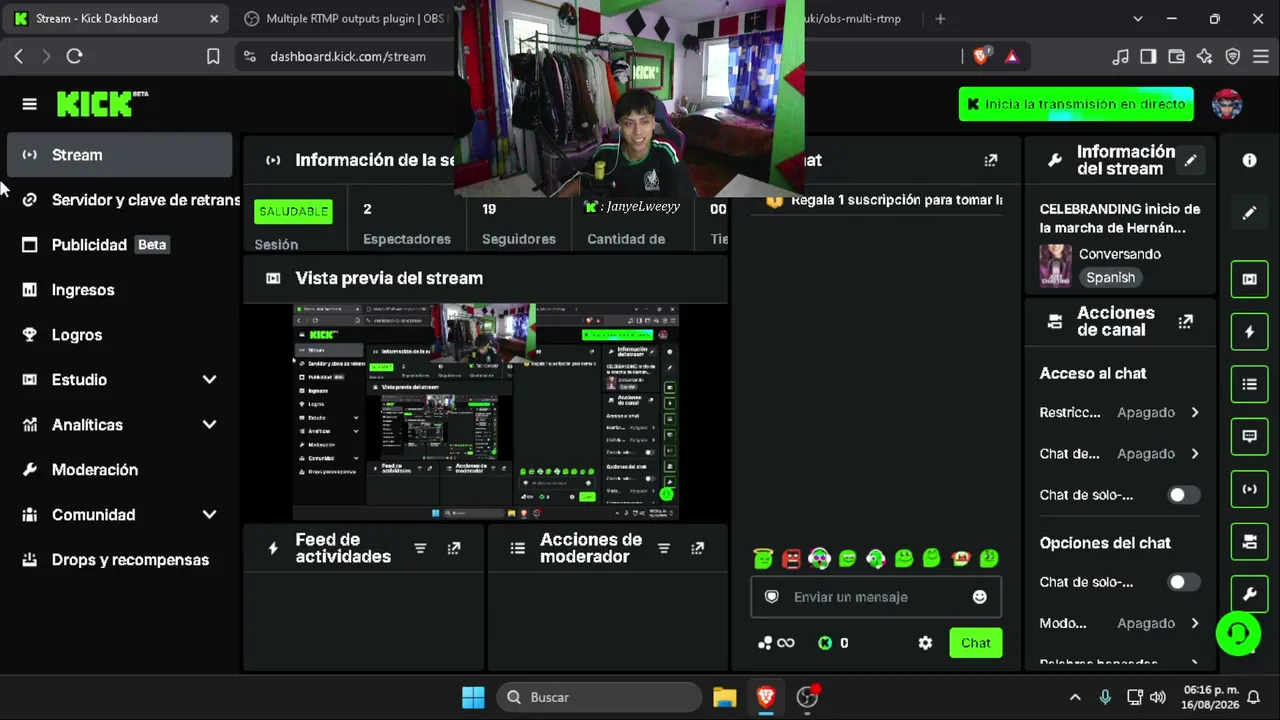Open the Restricc... Apagado chat option

pyautogui.click(x=1120, y=412)
